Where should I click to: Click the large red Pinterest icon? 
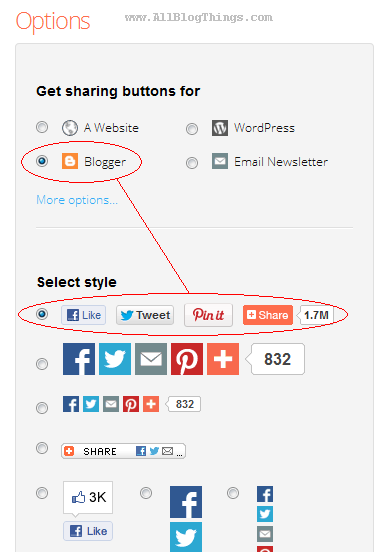tap(187, 359)
